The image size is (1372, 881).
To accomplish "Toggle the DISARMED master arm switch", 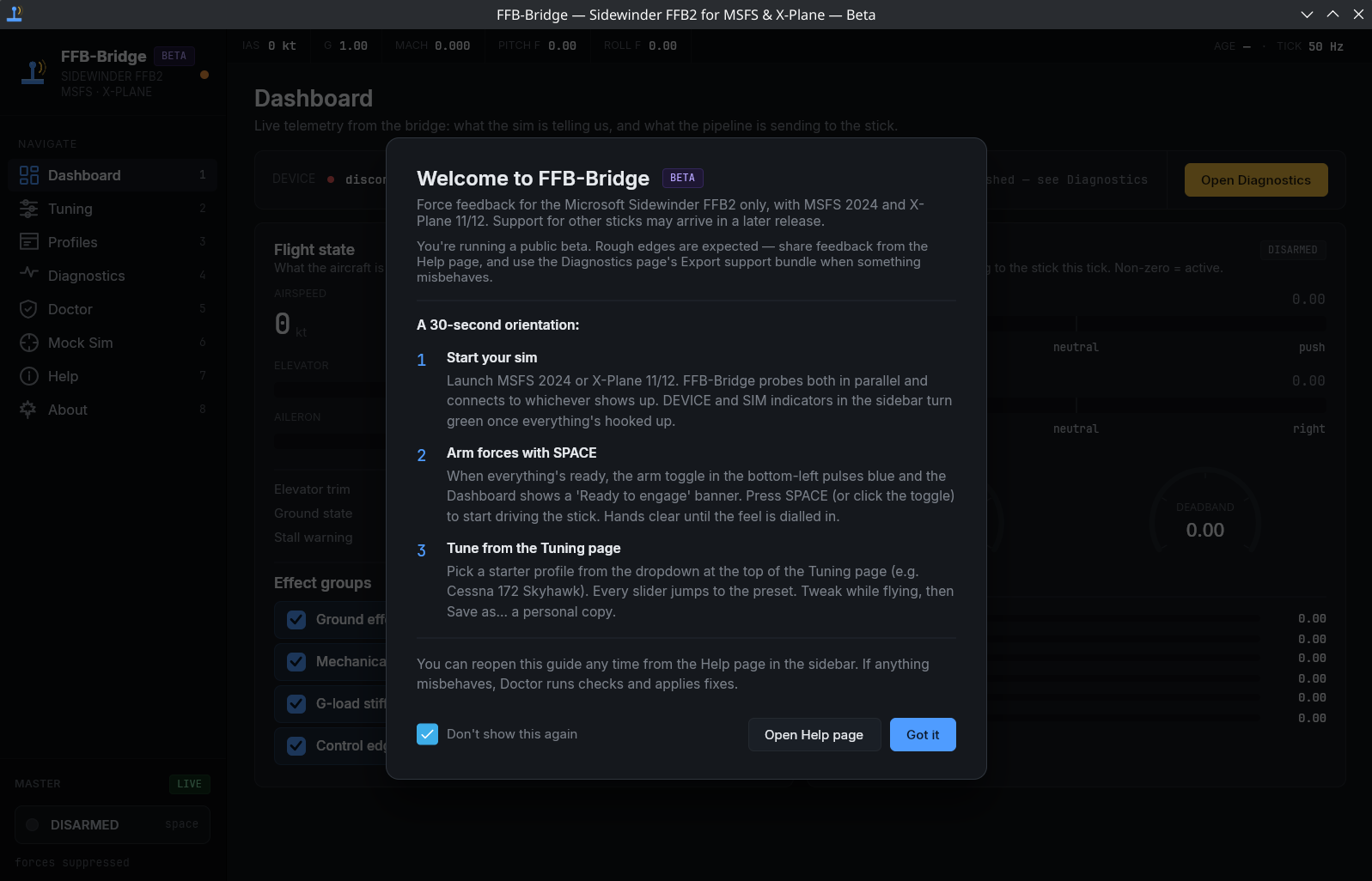I will (113, 824).
